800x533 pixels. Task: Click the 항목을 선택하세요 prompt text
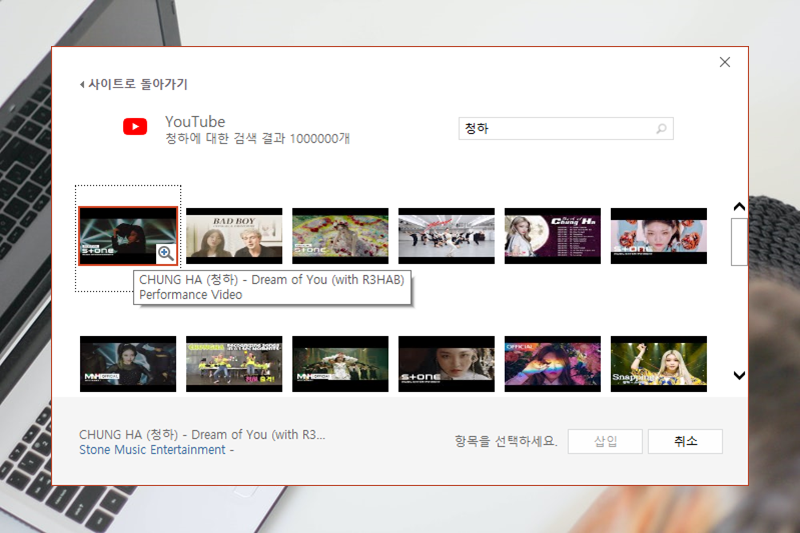tap(506, 441)
